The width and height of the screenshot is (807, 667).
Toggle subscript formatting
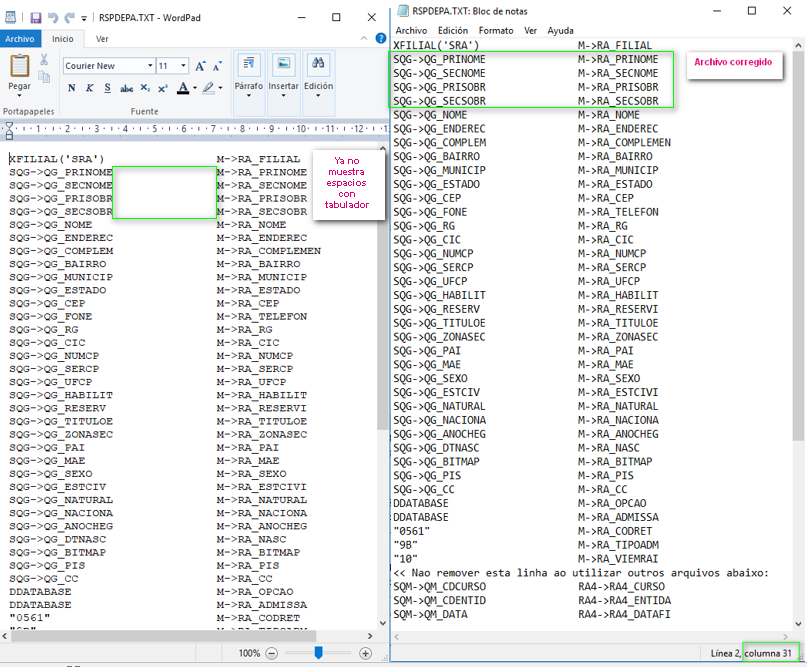click(x=145, y=88)
